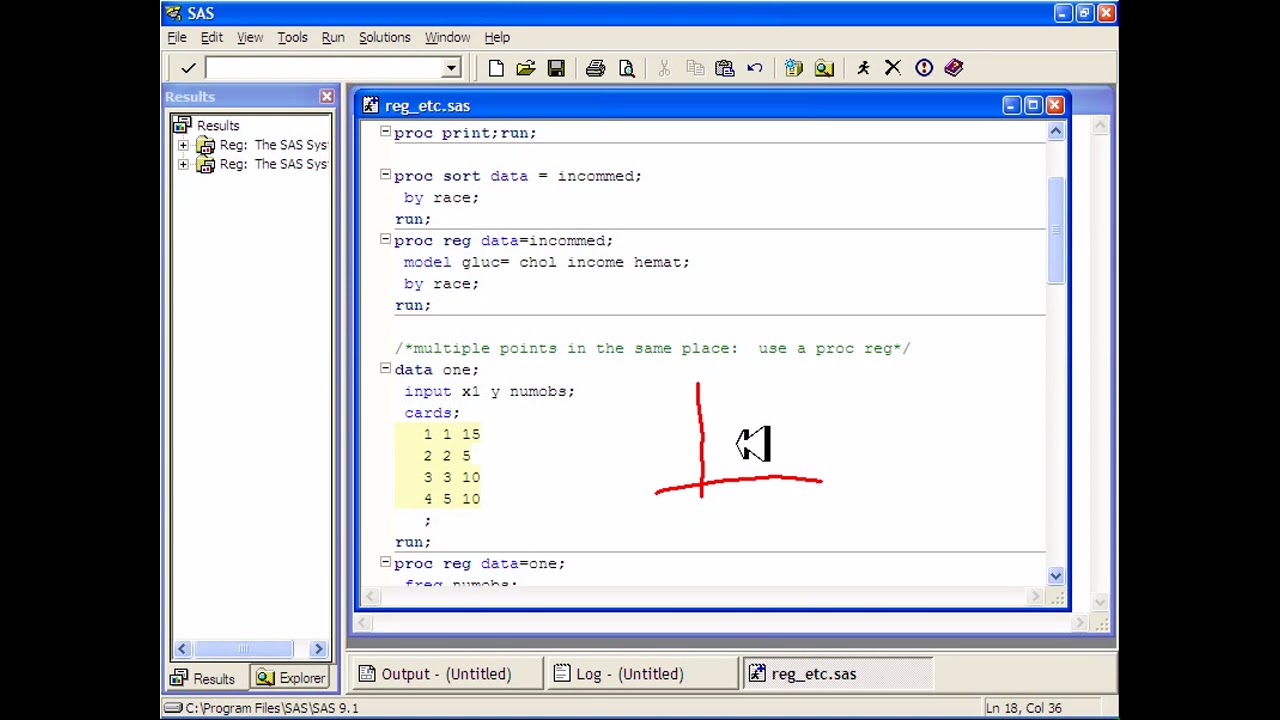This screenshot has height=720, width=1280.
Task: Switch to the Explorer tab
Action: click(290, 679)
